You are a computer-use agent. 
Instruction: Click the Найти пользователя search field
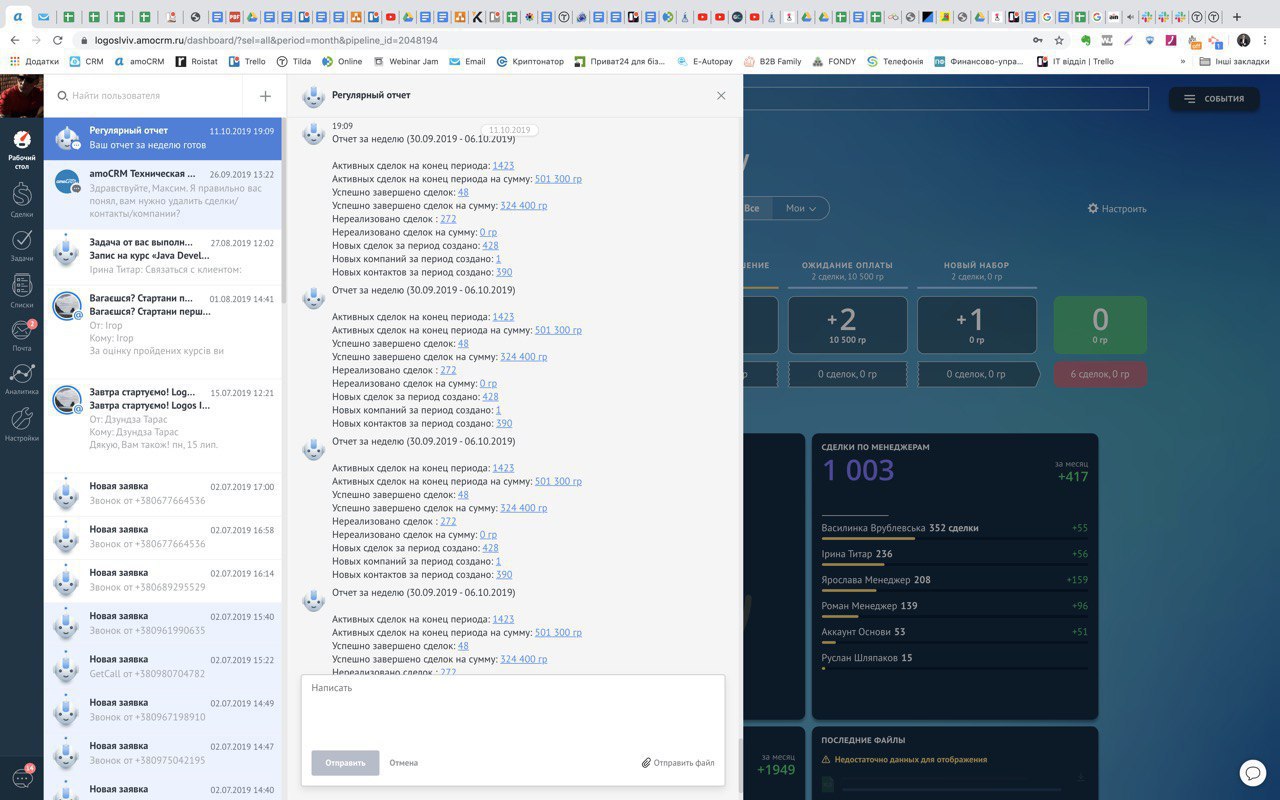click(143, 96)
